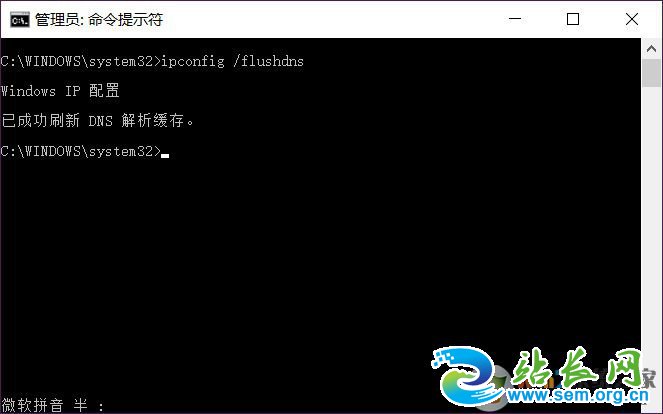Screen dimensions: 663x414
Task: Minimize the command prompt window
Action: tap(515, 19)
